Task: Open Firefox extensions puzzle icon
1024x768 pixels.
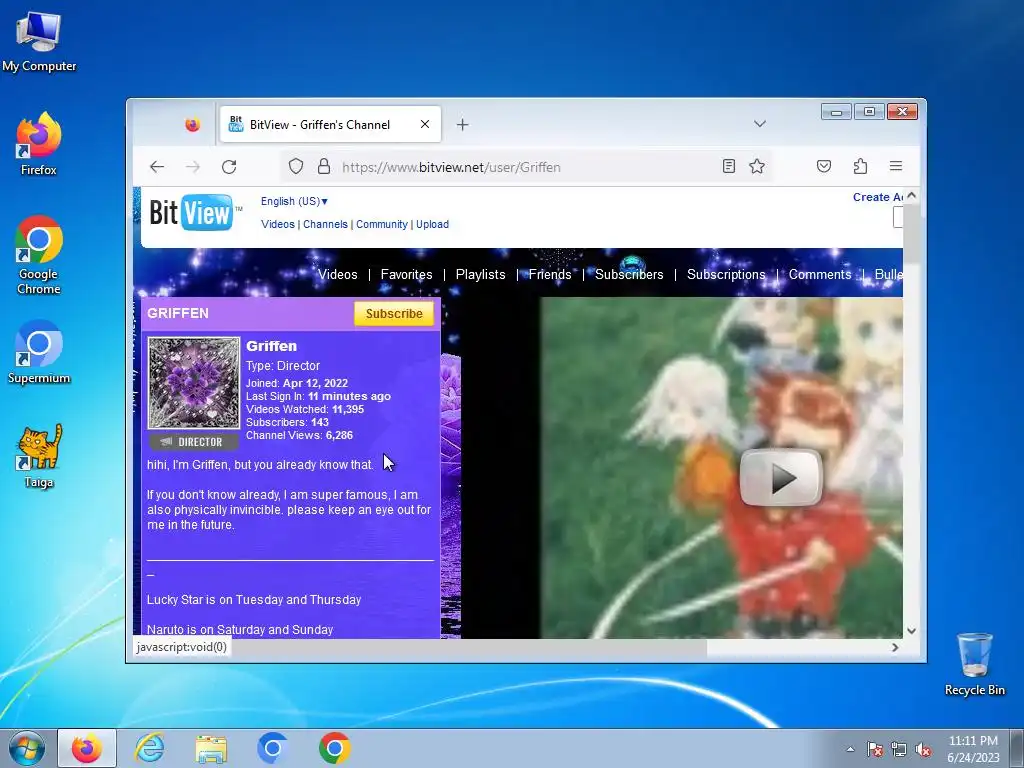Action: click(x=860, y=167)
